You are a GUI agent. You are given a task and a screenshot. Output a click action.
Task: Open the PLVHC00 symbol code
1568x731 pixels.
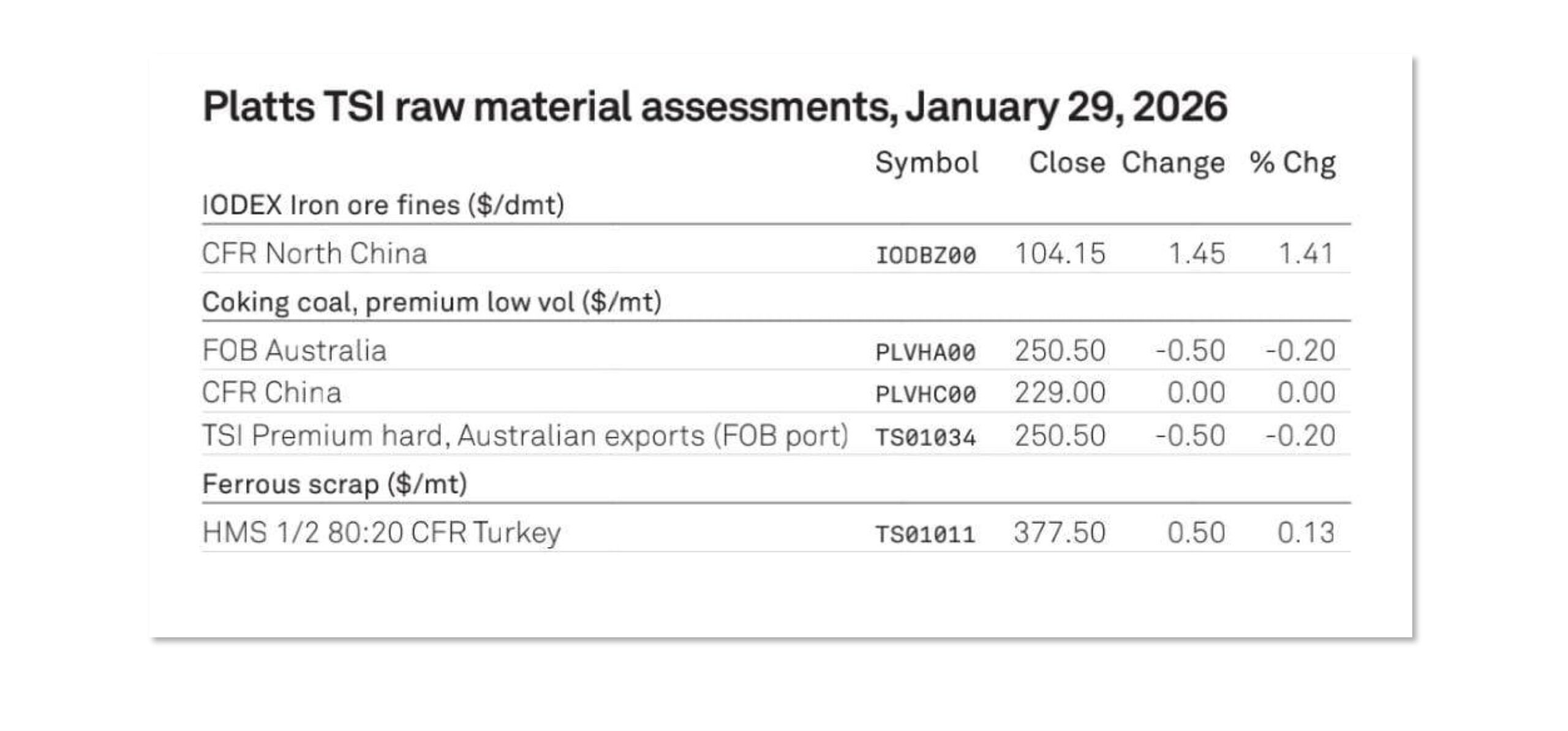925,394
